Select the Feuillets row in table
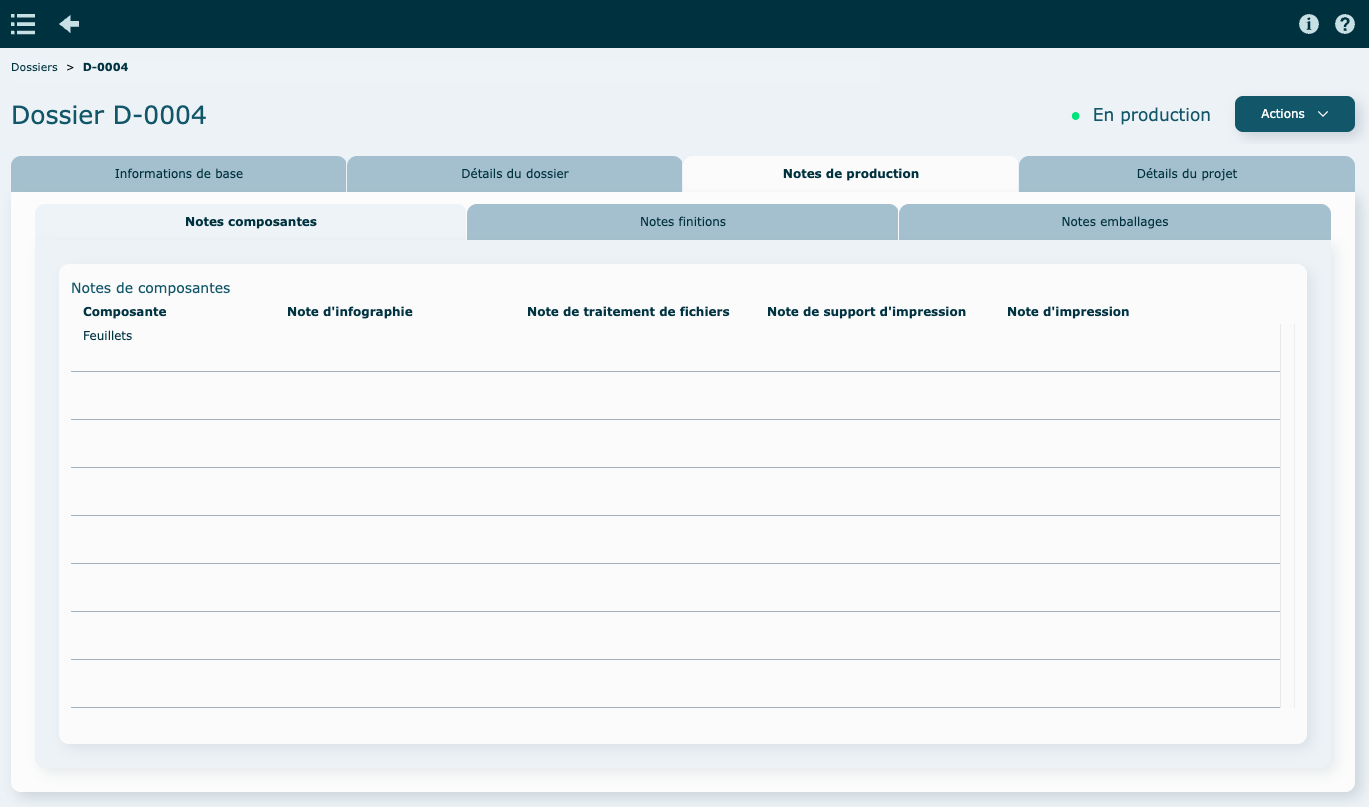 pos(108,336)
